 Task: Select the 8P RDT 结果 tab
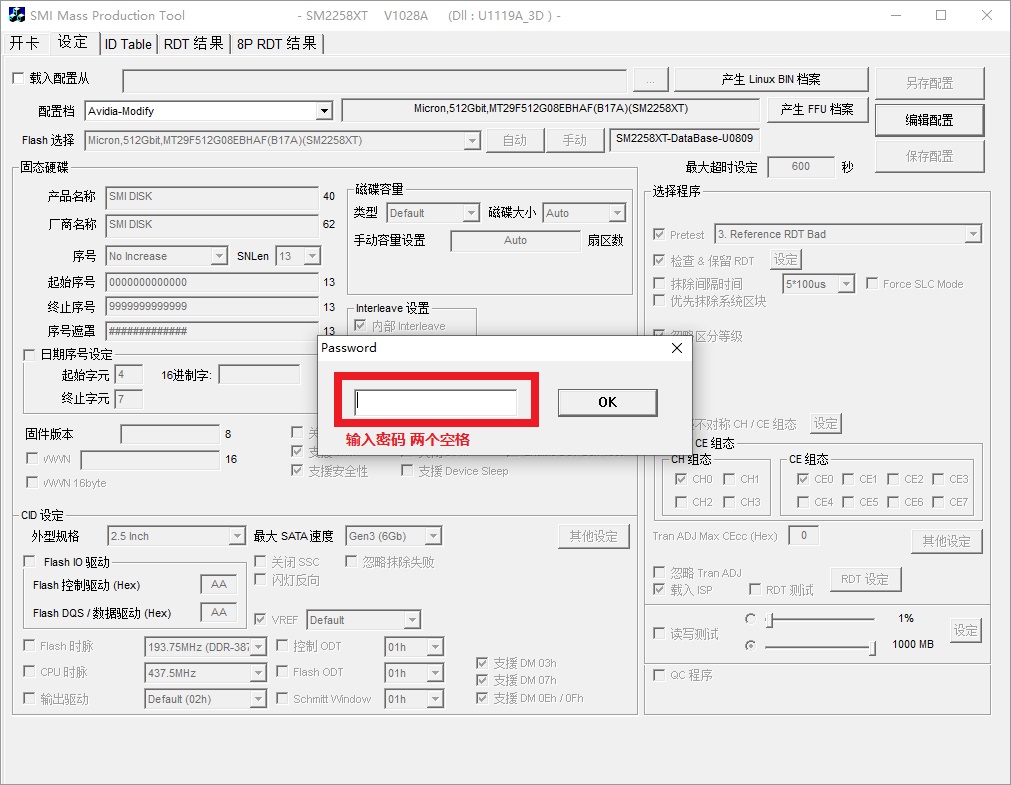click(x=277, y=44)
